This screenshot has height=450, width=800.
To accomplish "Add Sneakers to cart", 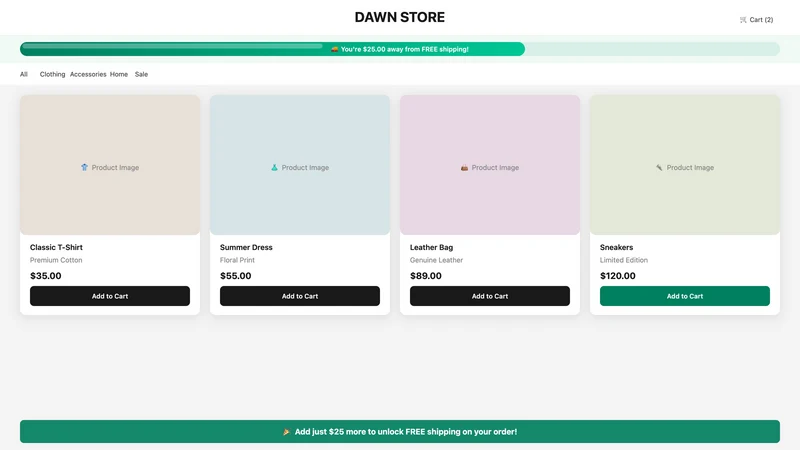I will point(685,296).
